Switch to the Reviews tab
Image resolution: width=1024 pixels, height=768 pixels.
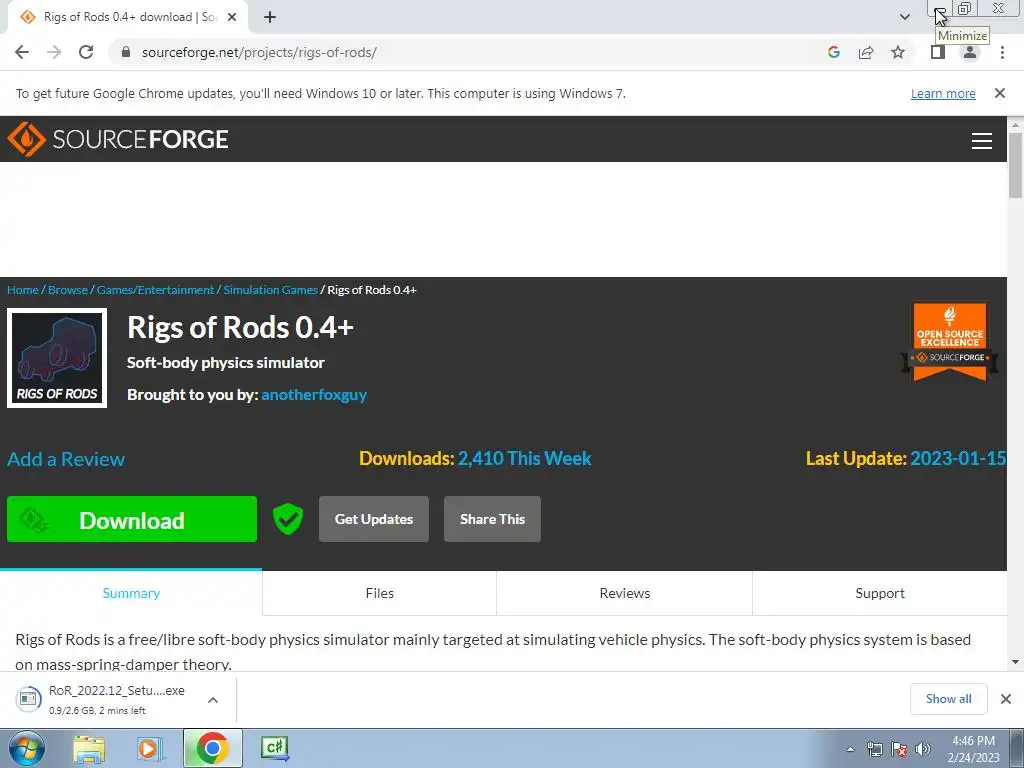point(625,593)
